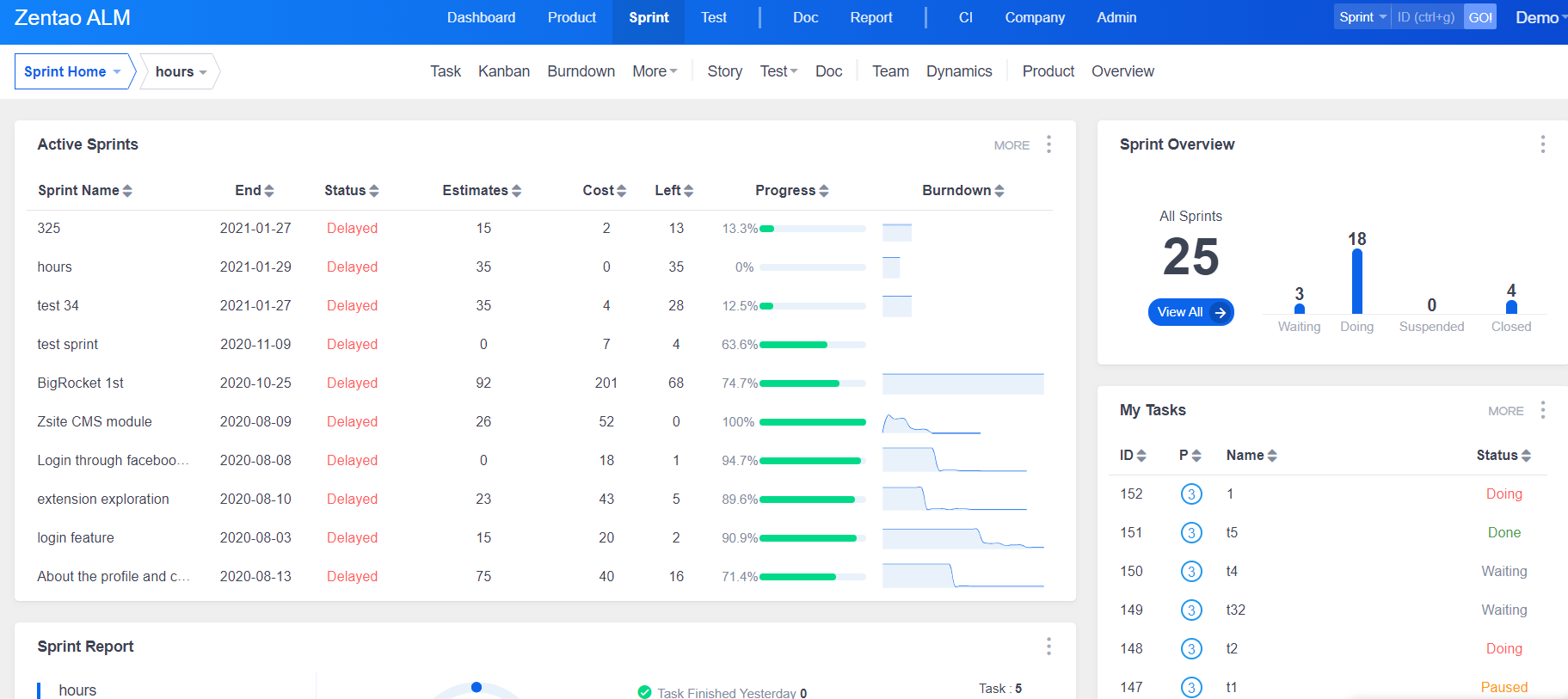
Task: Sort sprints by Progress column
Action: (x=791, y=190)
